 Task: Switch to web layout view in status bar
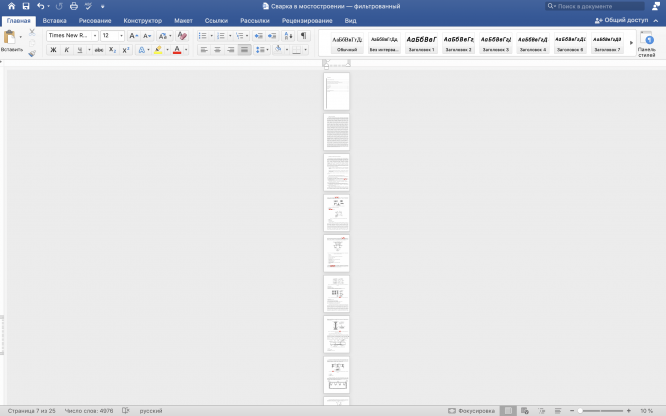click(525, 410)
